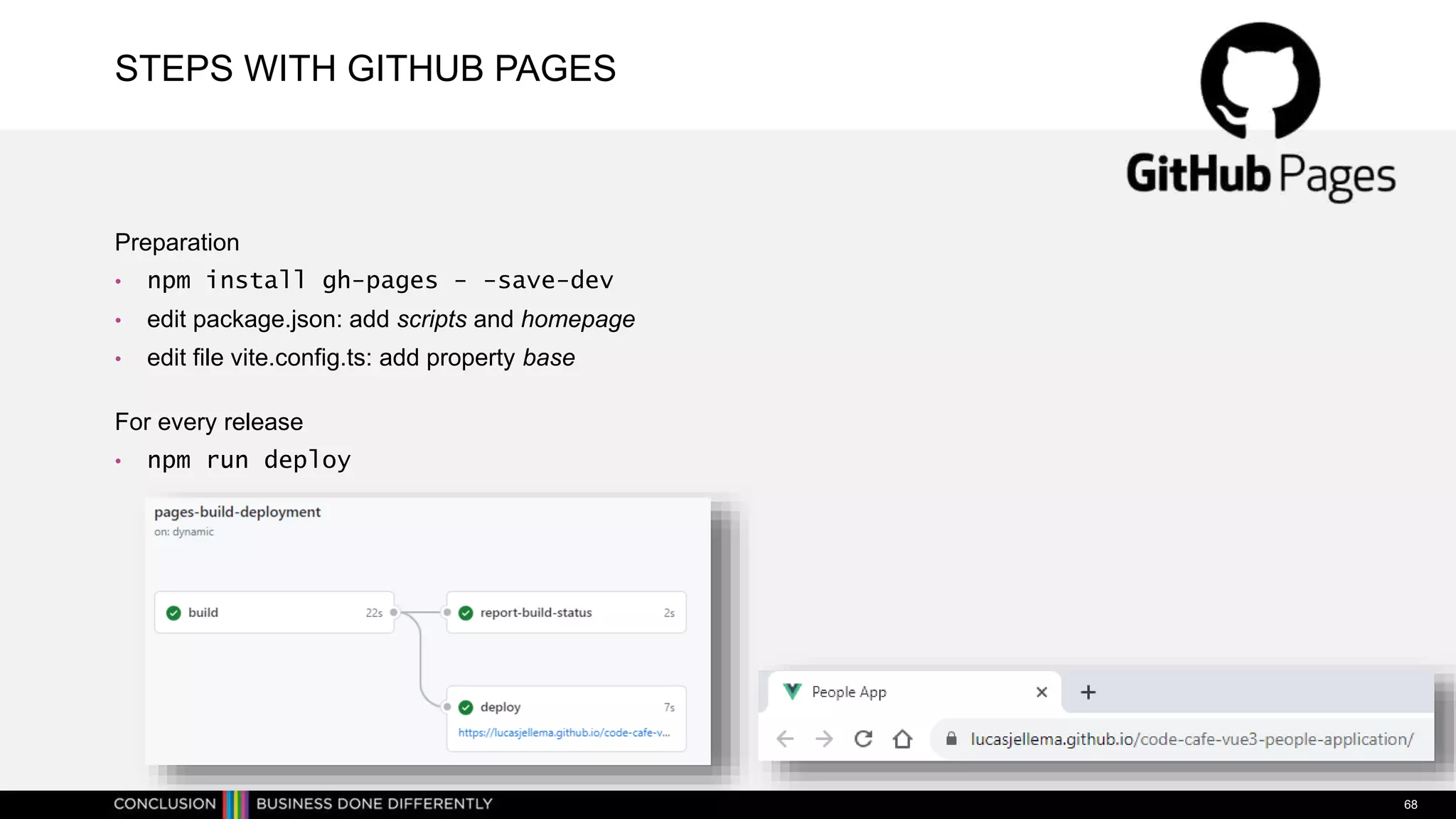This screenshot has height=819, width=1456.
Task: Click the 7s duration on deploy job
Action: 669,707
